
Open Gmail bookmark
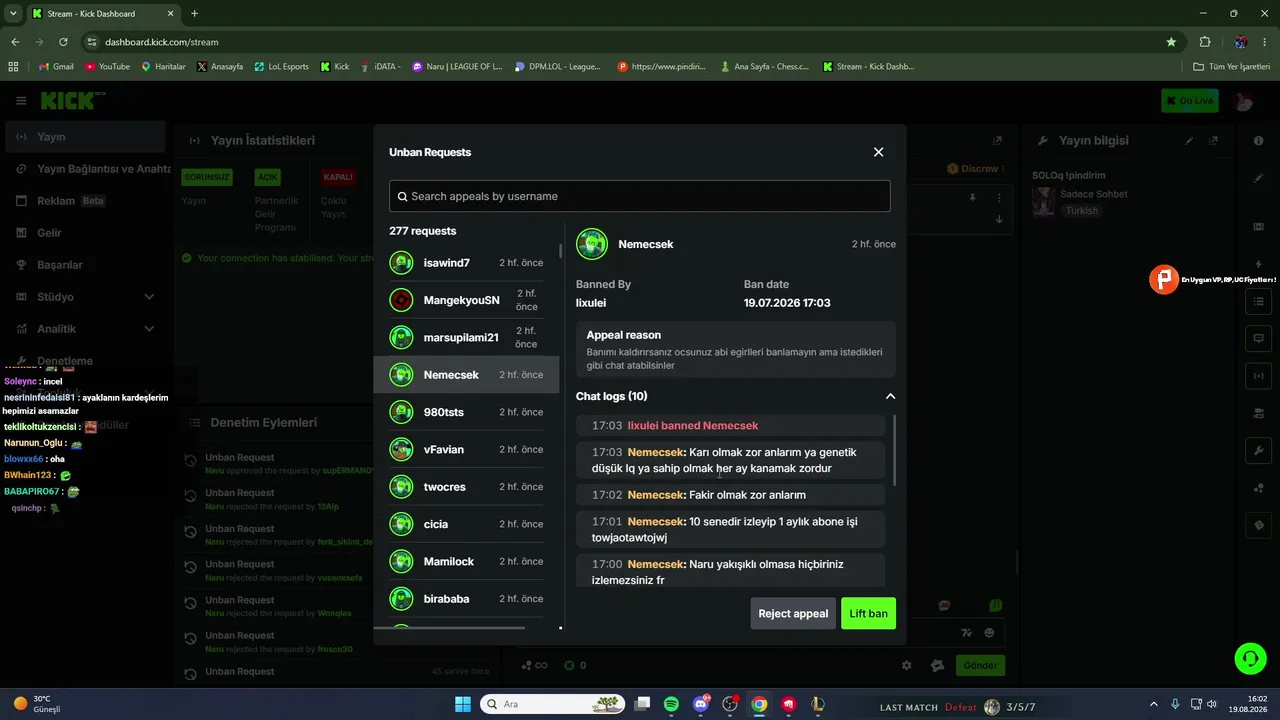(x=56, y=67)
